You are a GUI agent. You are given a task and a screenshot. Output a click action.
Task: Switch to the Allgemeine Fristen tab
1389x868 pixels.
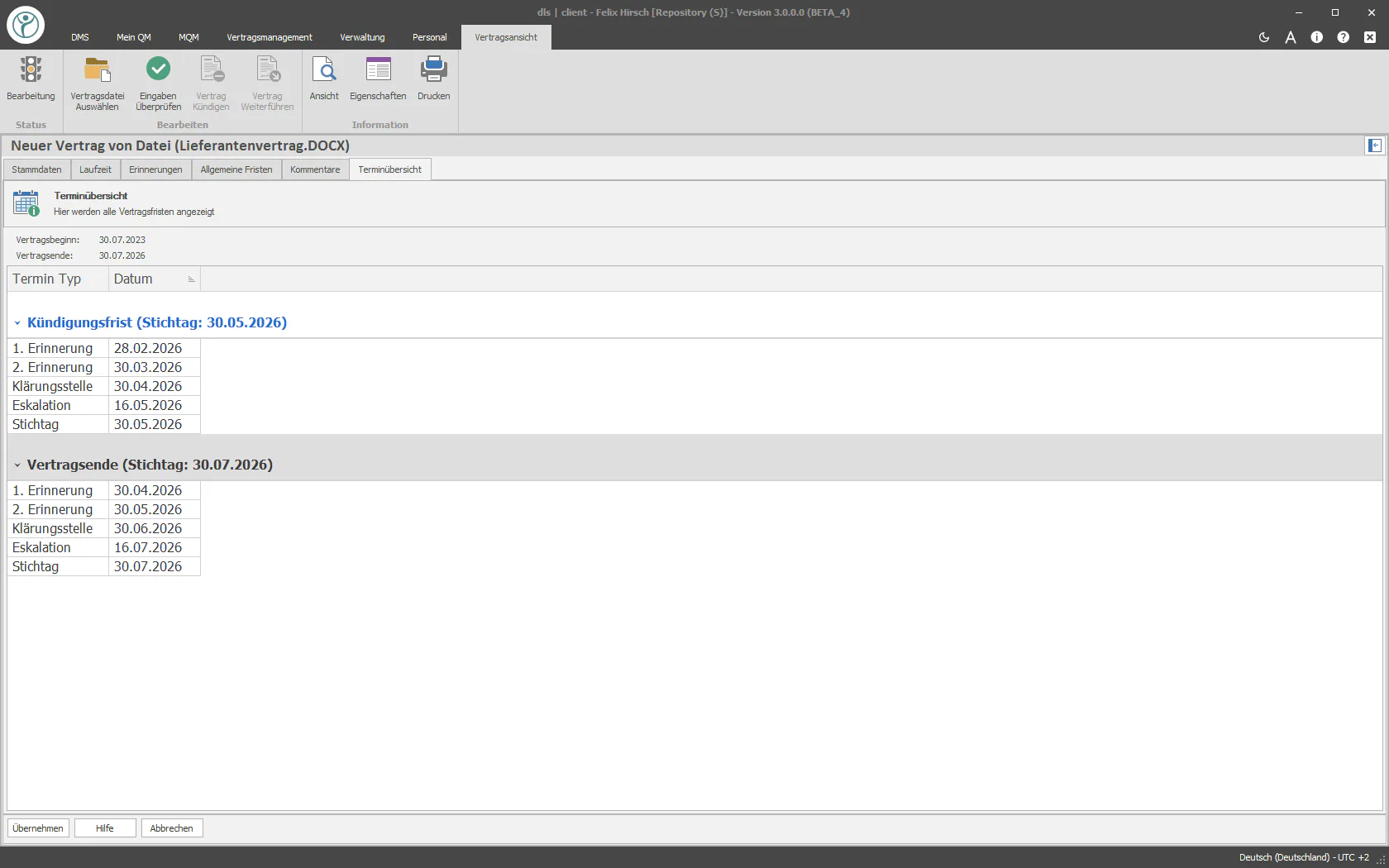pyautogui.click(x=236, y=169)
